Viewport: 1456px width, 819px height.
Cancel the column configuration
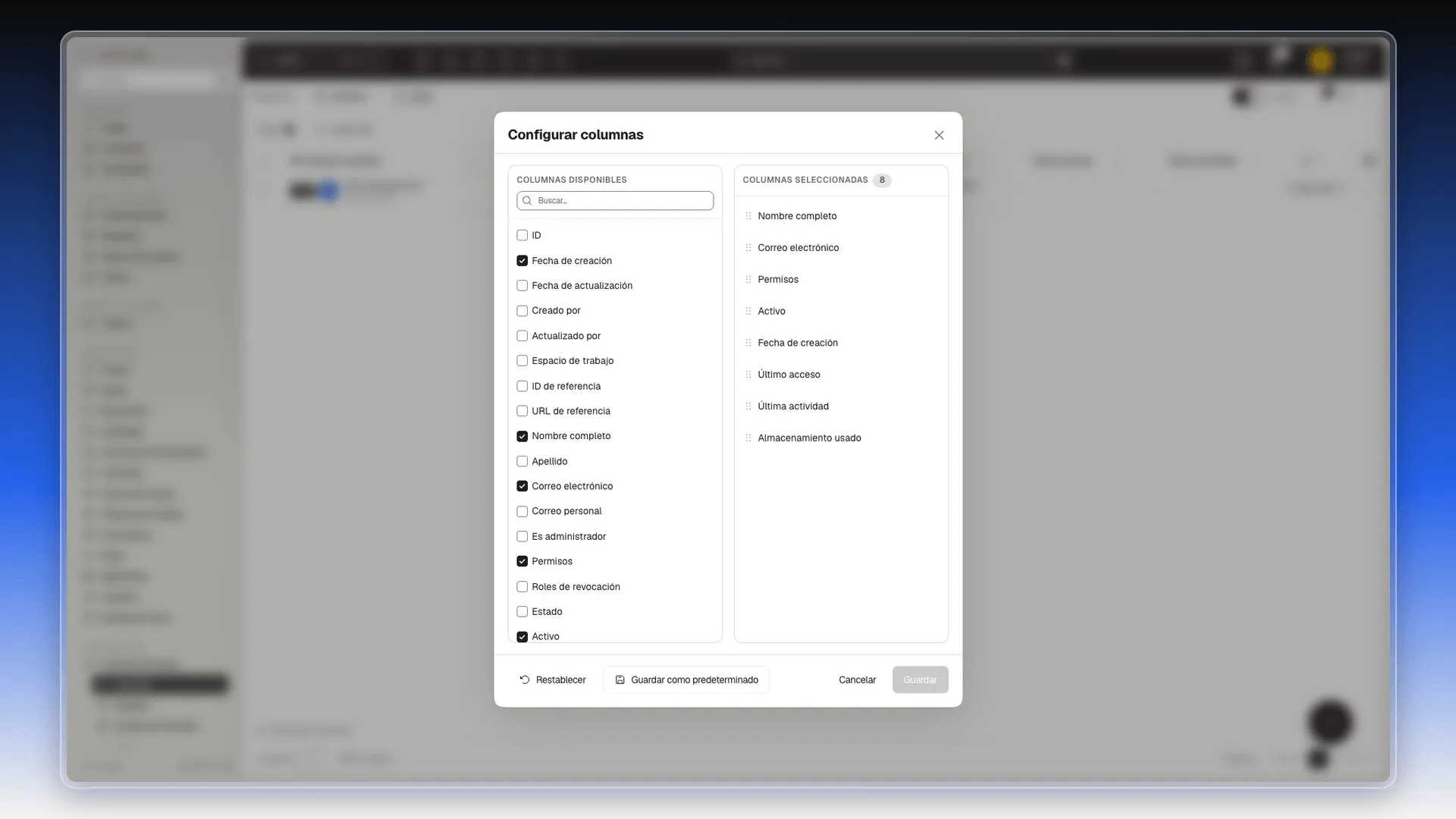pyautogui.click(x=857, y=680)
